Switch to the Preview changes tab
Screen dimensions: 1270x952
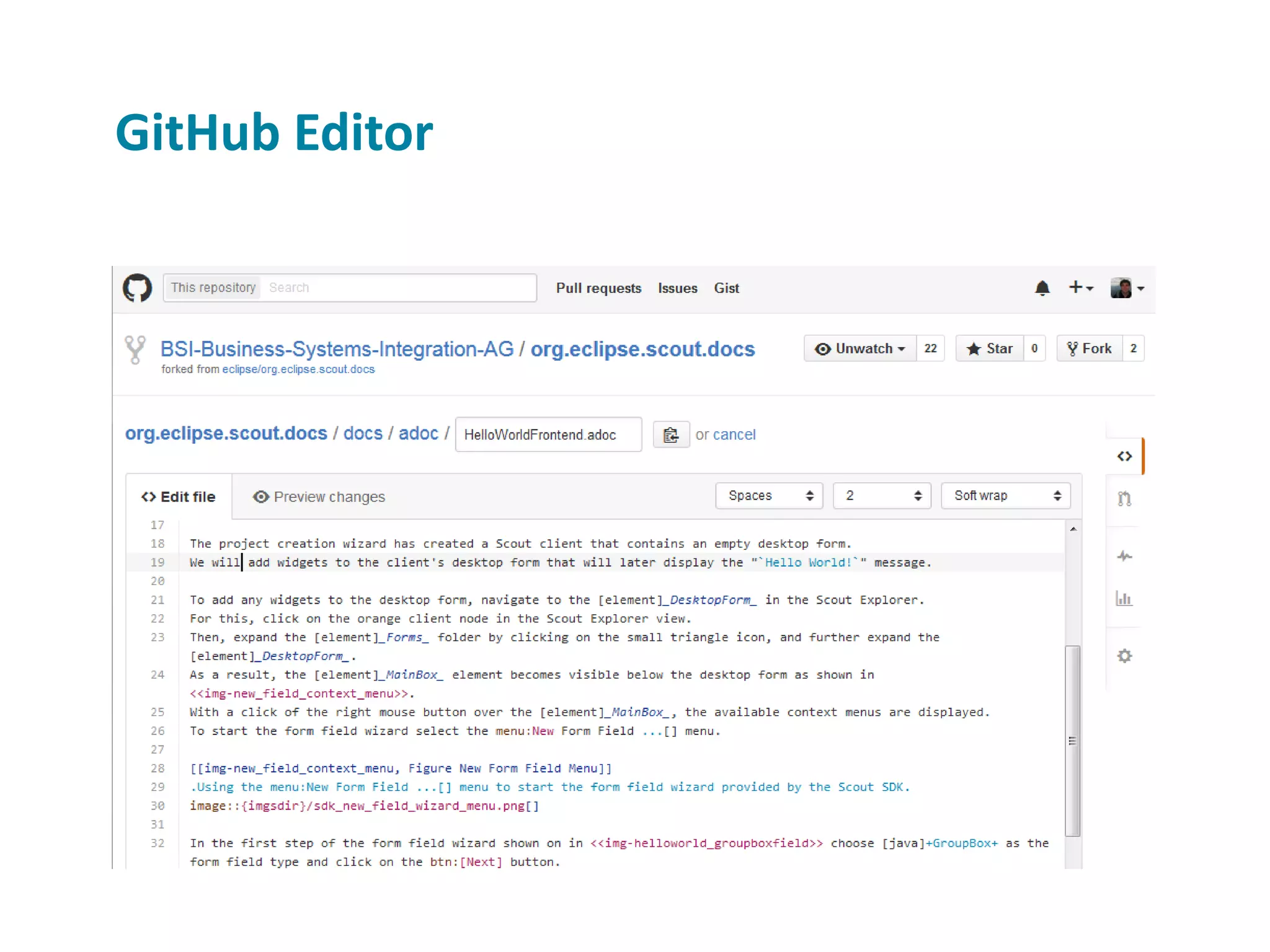319,497
